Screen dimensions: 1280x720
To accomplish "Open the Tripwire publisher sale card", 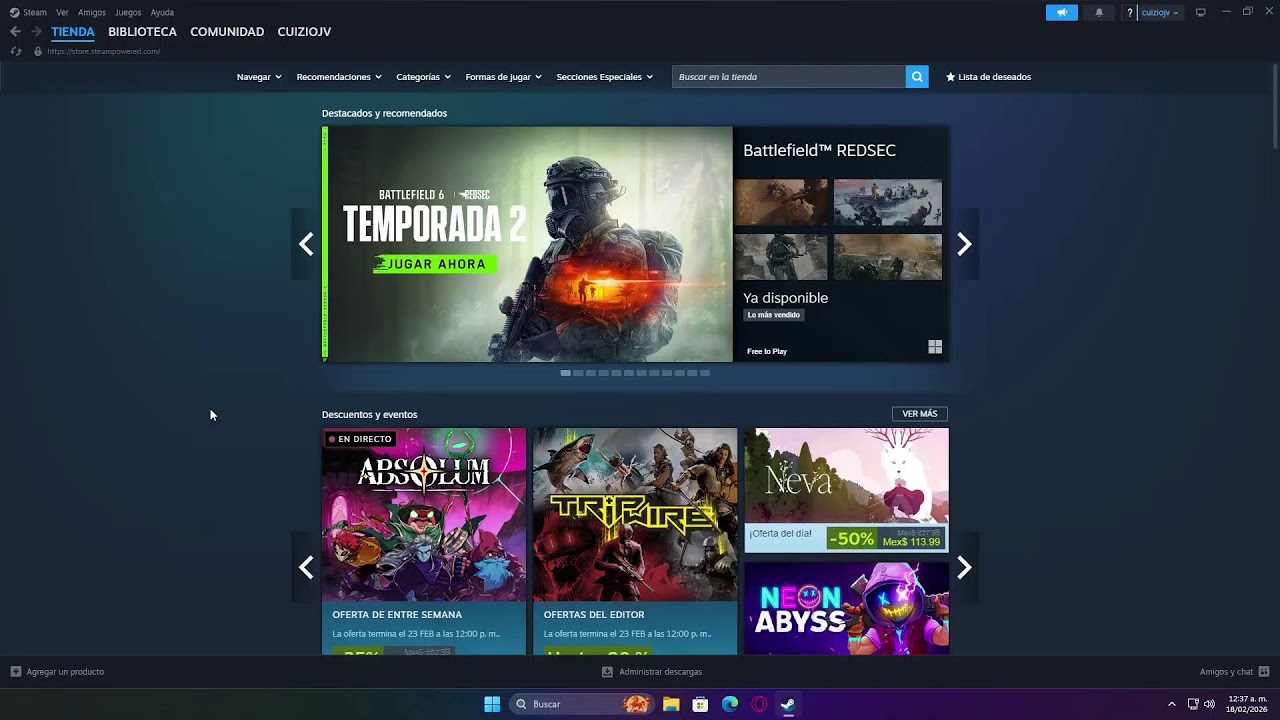I will click(x=635, y=541).
